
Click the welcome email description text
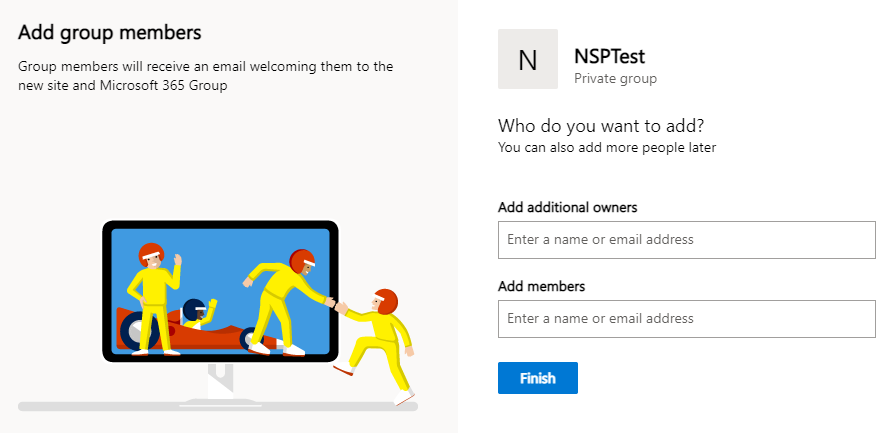(206, 76)
